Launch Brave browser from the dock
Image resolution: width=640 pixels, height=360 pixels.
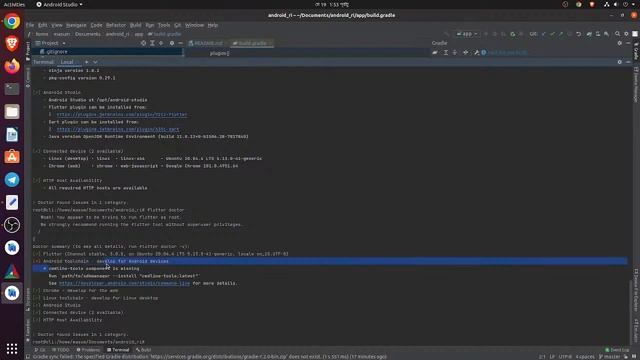[12, 43]
